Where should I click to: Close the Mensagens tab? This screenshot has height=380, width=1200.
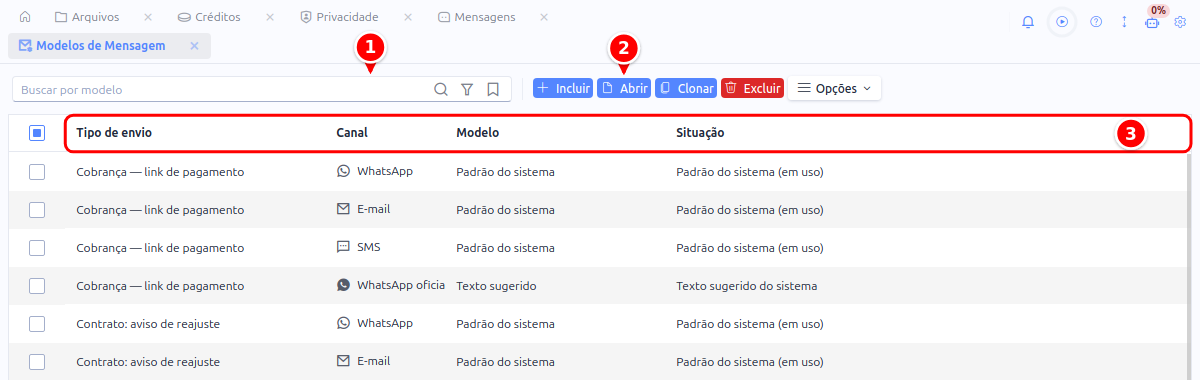[x=543, y=18]
